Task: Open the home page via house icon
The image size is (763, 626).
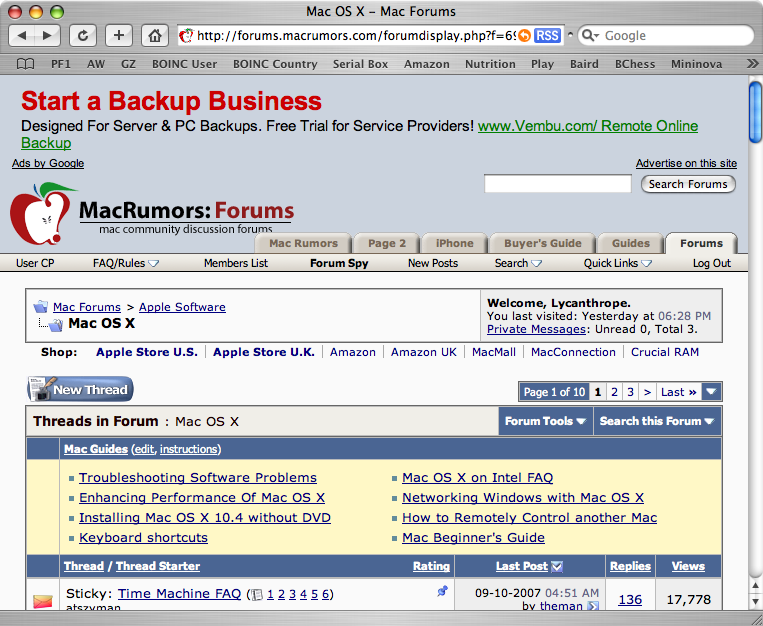Action: coord(155,36)
